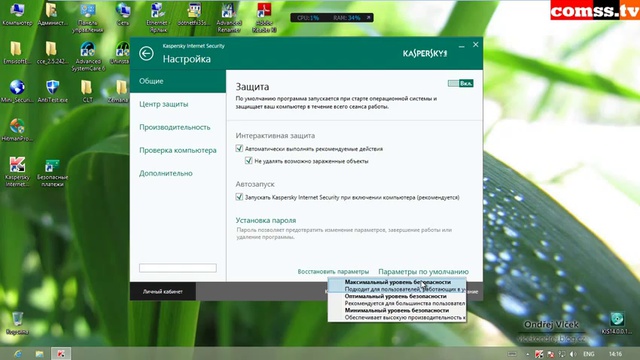Select the cce_2.5.242 folder on desktop

pos(52,53)
